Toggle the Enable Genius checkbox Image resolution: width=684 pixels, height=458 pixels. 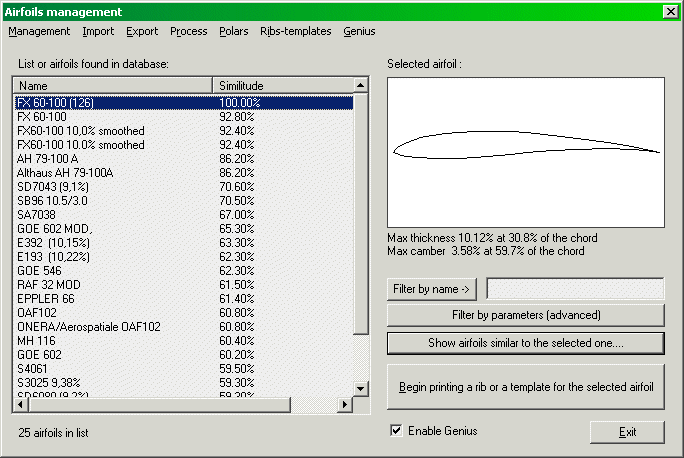397,431
